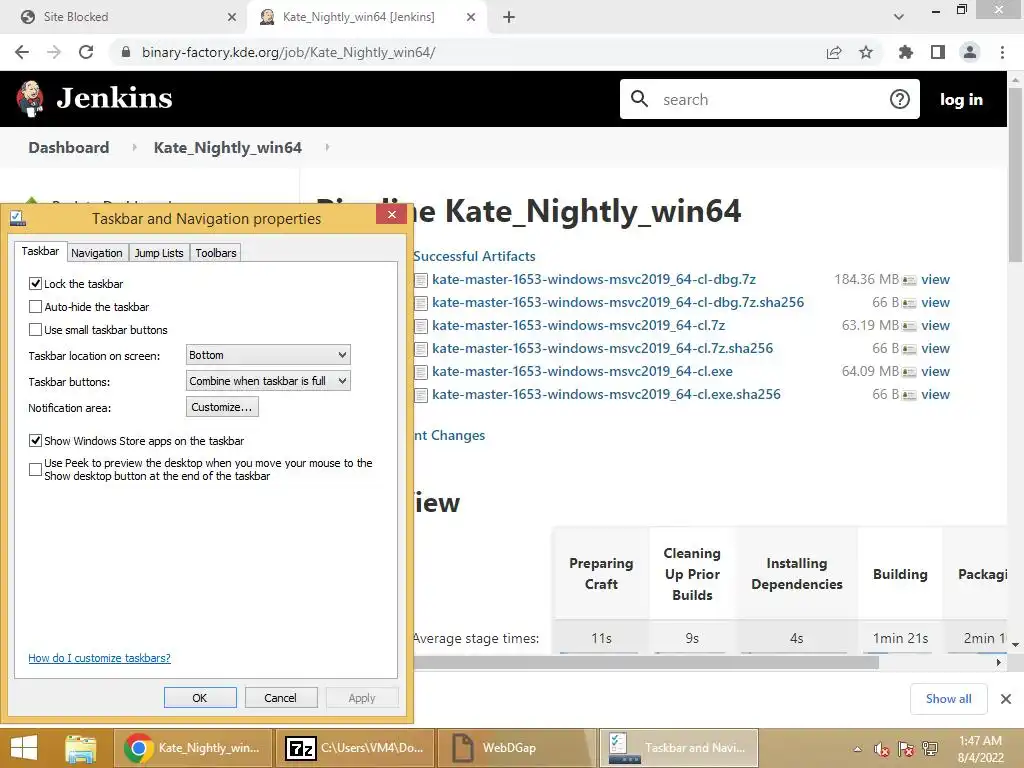Open the share page icon in address bar
1024x768 pixels.
(x=834, y=52)
